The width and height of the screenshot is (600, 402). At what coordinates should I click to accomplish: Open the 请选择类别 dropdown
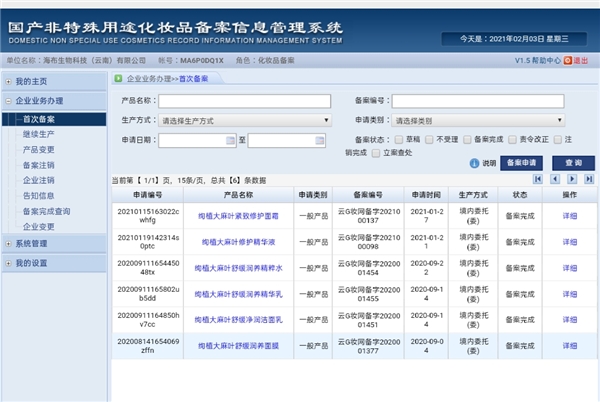click(478, 120)
